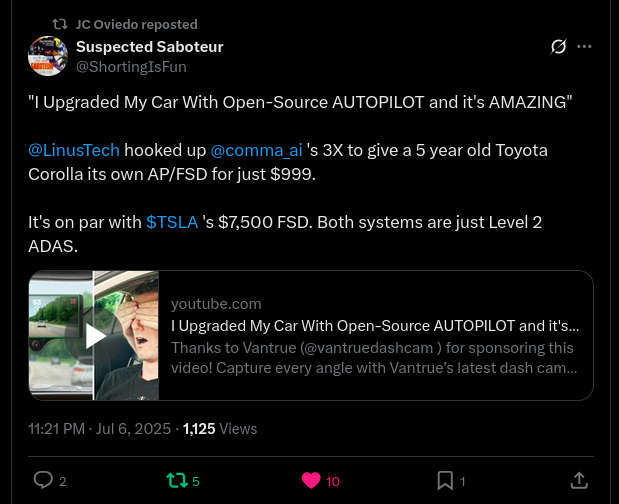Open the youtube.com link card title

click(375, 326)
